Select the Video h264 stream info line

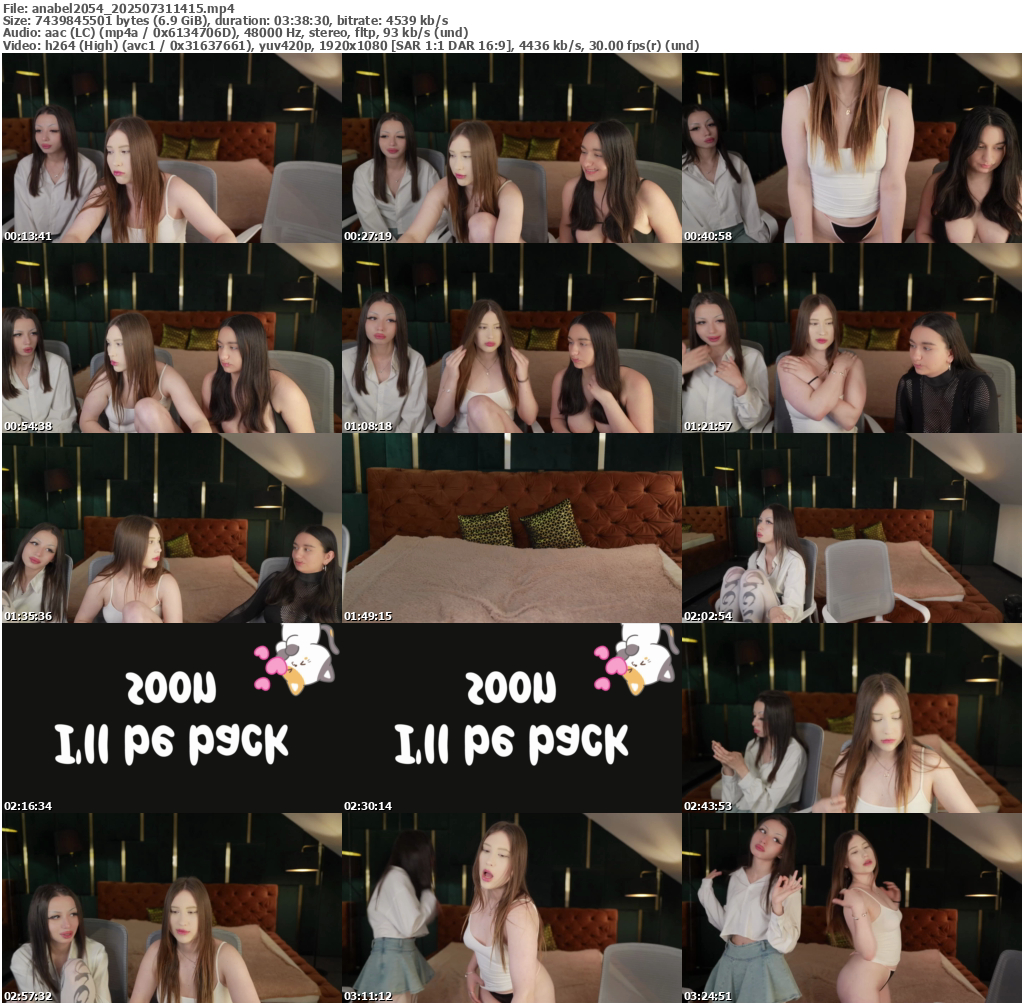351,45
